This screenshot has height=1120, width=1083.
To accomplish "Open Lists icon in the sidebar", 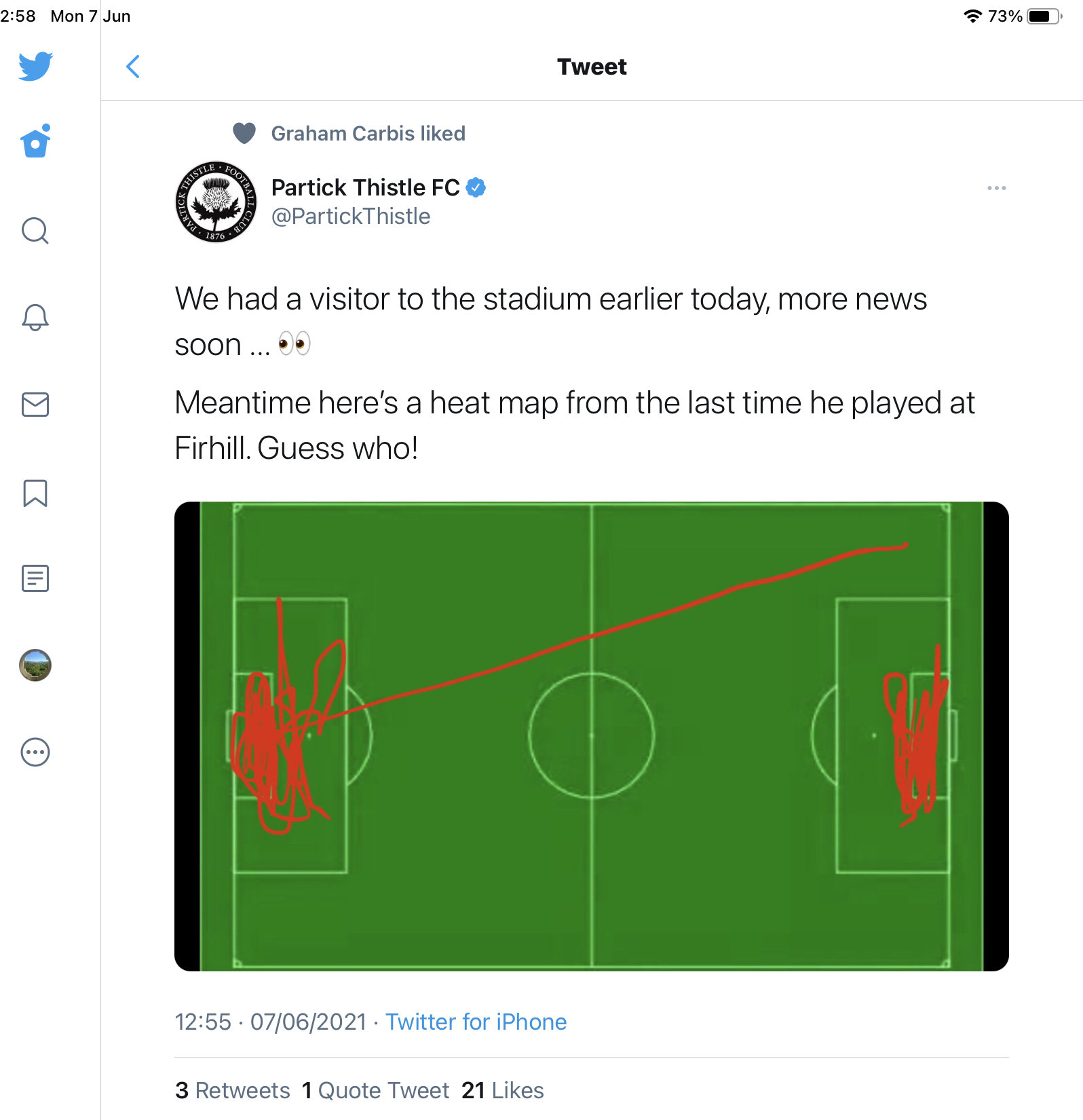I will click(x=35, y=578).
